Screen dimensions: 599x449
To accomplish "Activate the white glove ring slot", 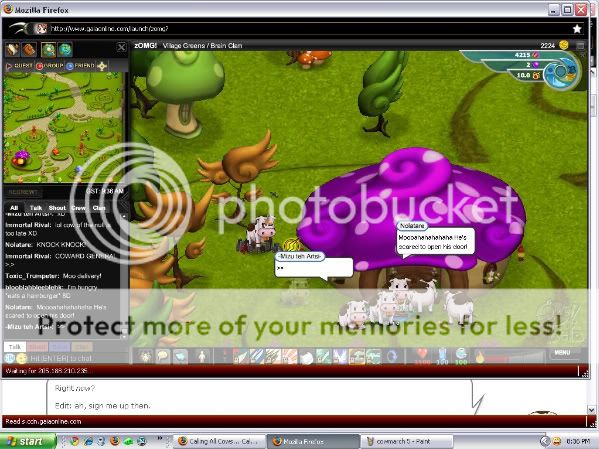I will (306, 357).
